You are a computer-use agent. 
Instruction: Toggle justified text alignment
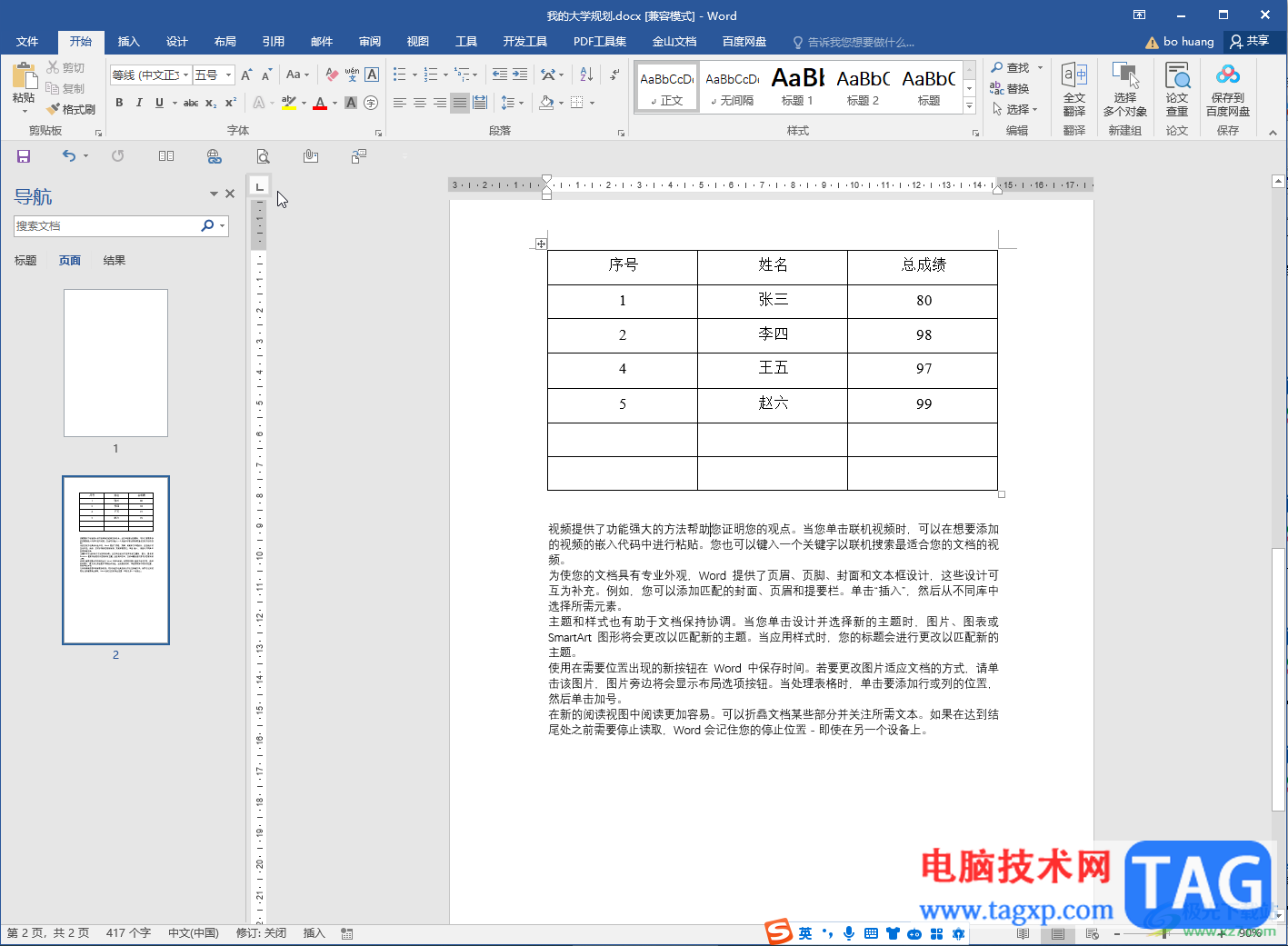[x=460, y=103]
